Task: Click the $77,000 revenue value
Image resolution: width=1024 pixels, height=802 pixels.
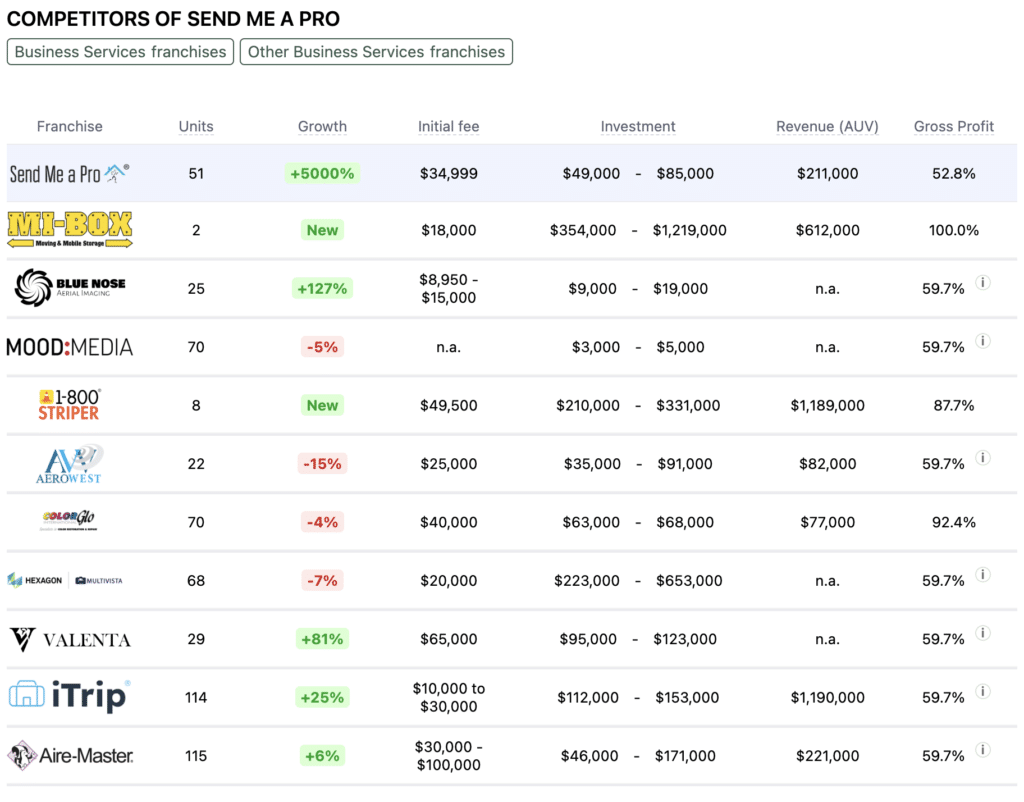Action: pyautogui.click(x=827, y=522)
